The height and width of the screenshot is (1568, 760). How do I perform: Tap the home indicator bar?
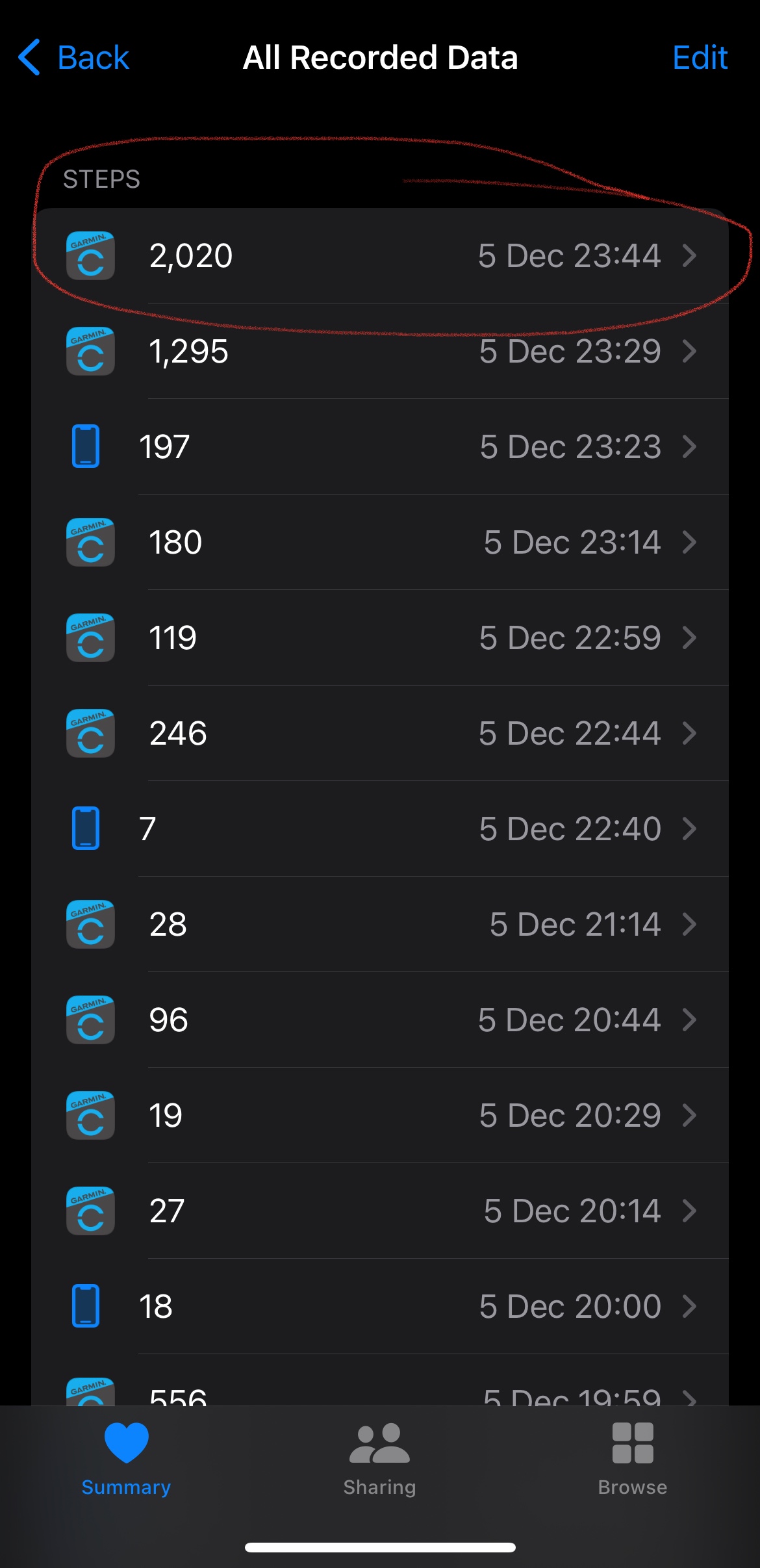click(380, 1547)
